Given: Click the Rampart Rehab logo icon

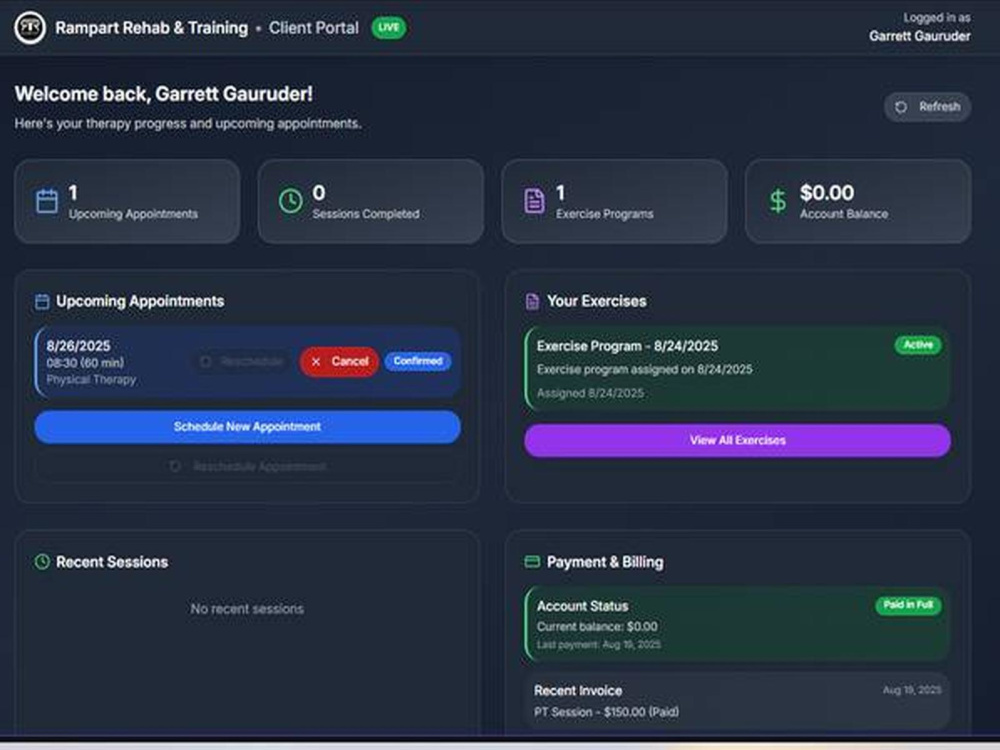Looking at the screenshot, I should pos(30,28).
